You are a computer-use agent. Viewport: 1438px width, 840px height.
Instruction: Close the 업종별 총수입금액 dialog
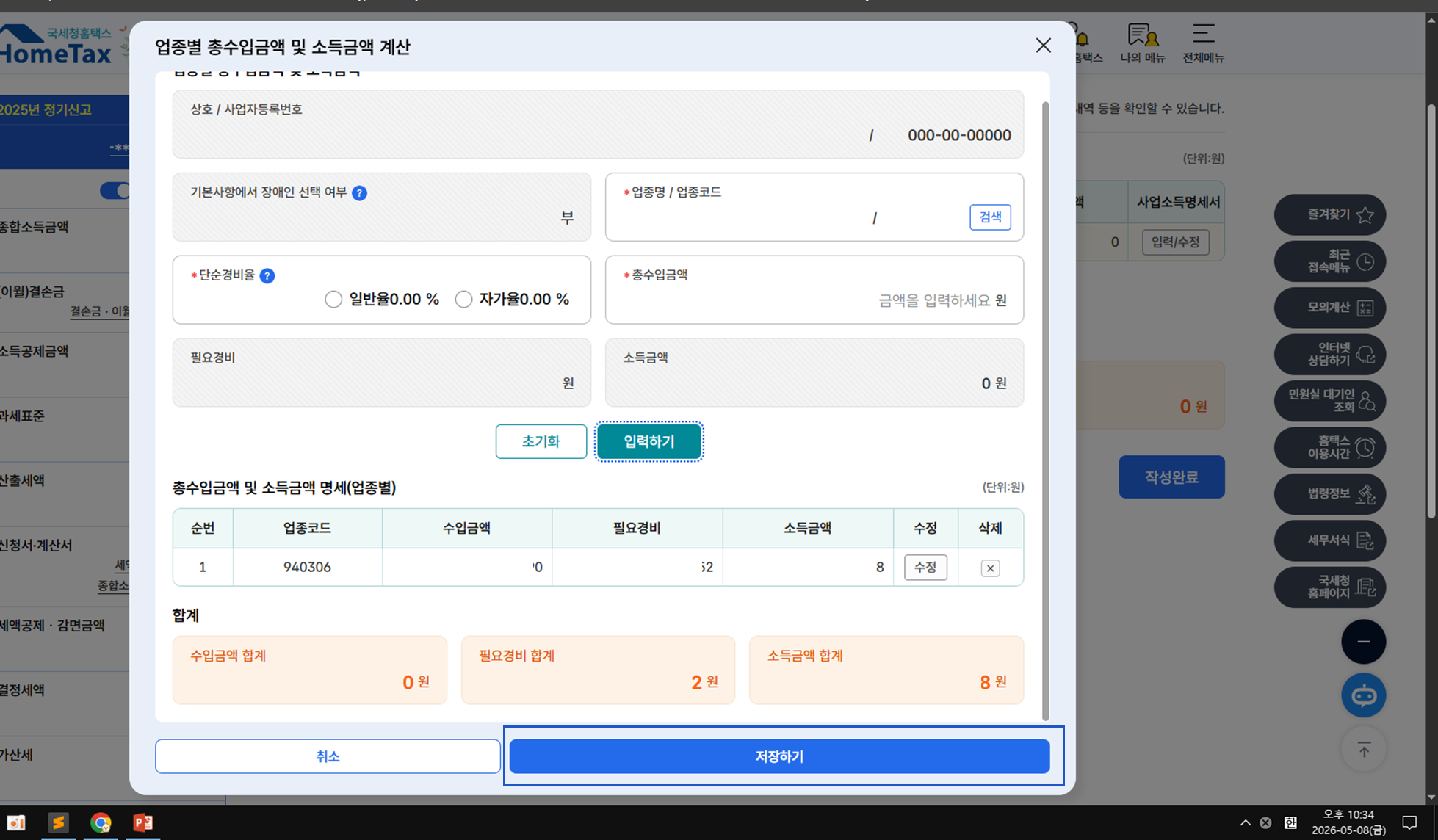[x=1043, y=46]
